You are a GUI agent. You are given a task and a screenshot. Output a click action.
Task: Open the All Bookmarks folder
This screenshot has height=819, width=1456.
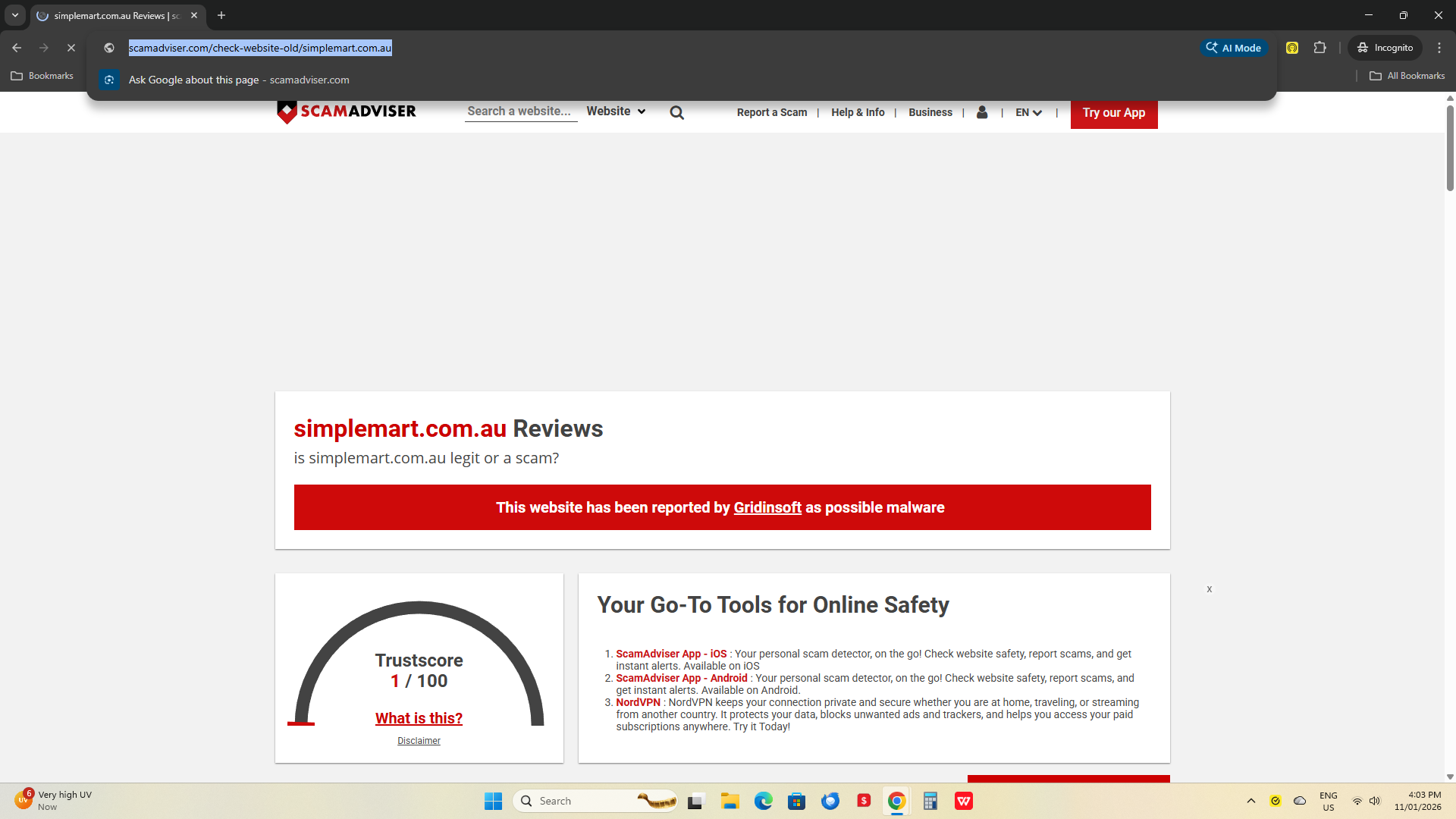pyautogui.click(x=1407, y=76)
